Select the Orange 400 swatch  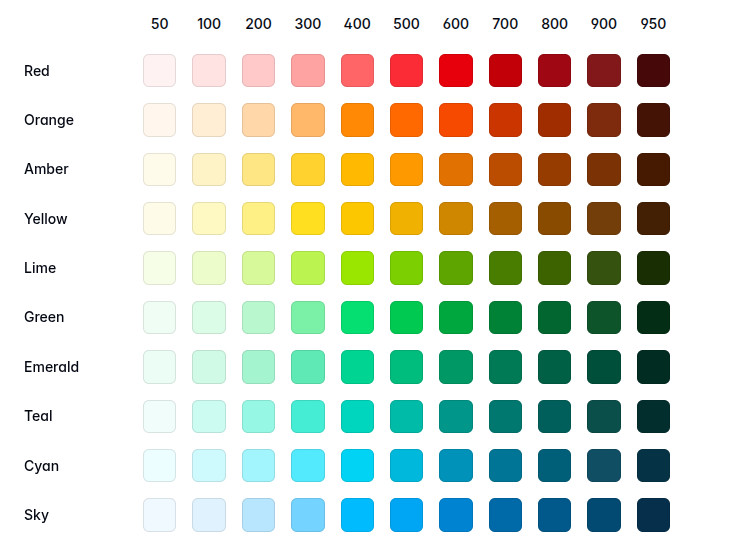357,120
